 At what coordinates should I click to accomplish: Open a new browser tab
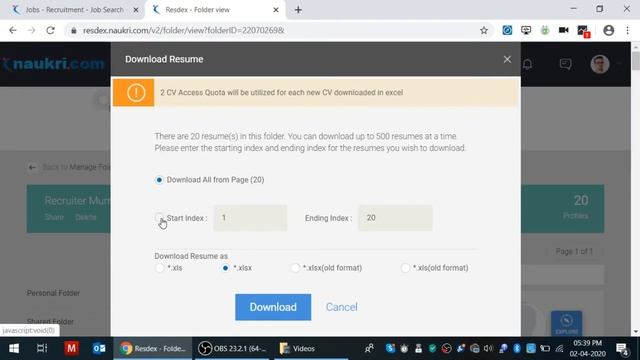[x=298, y=10]
